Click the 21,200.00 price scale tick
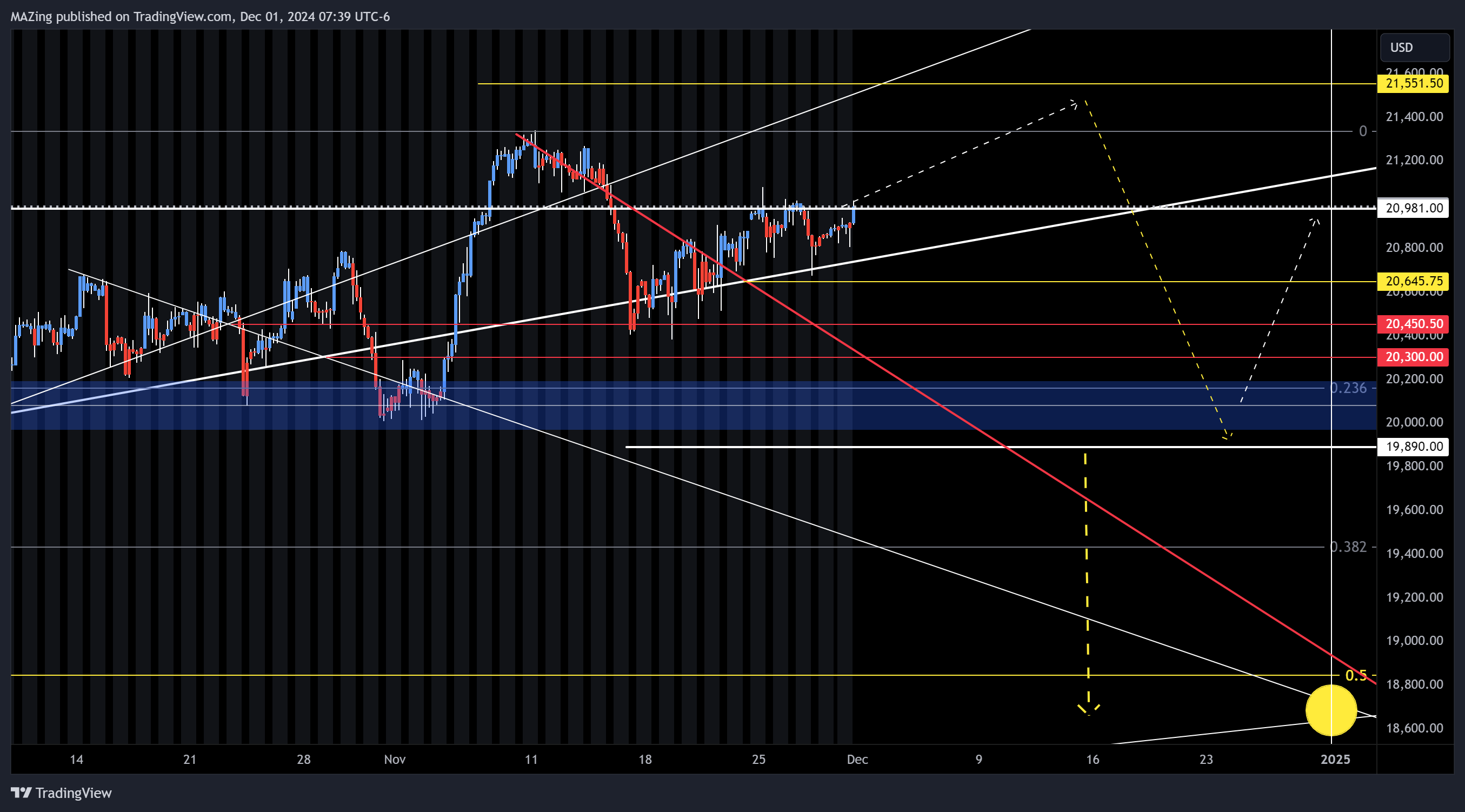Image resolution: width=1465 pixels, height=812 pixels. pyautogui.click(x=1414, y=160)
